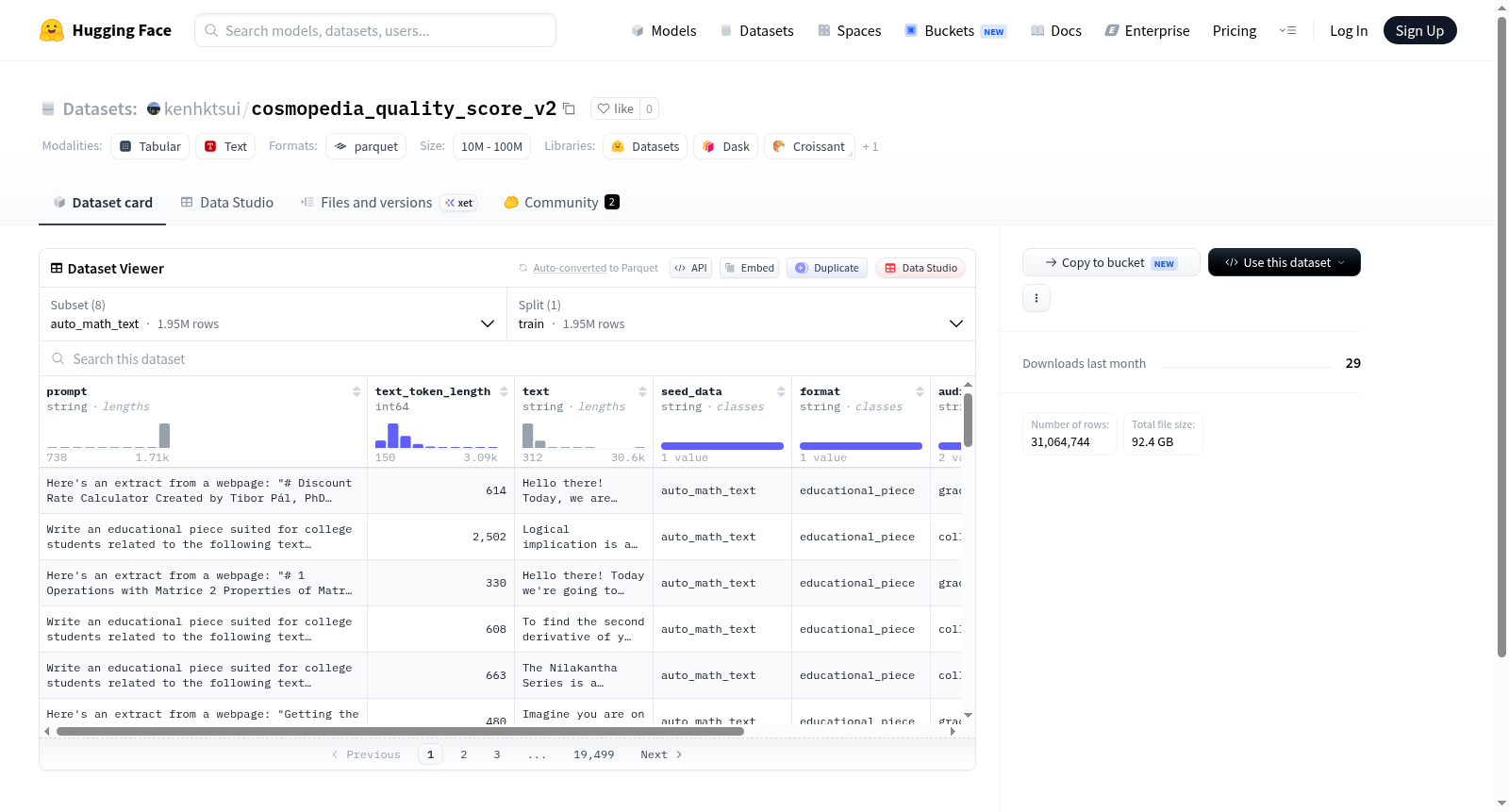1509x812 pixels.
Task: Select the Tabular modality tag
Action: click(150, 146)
